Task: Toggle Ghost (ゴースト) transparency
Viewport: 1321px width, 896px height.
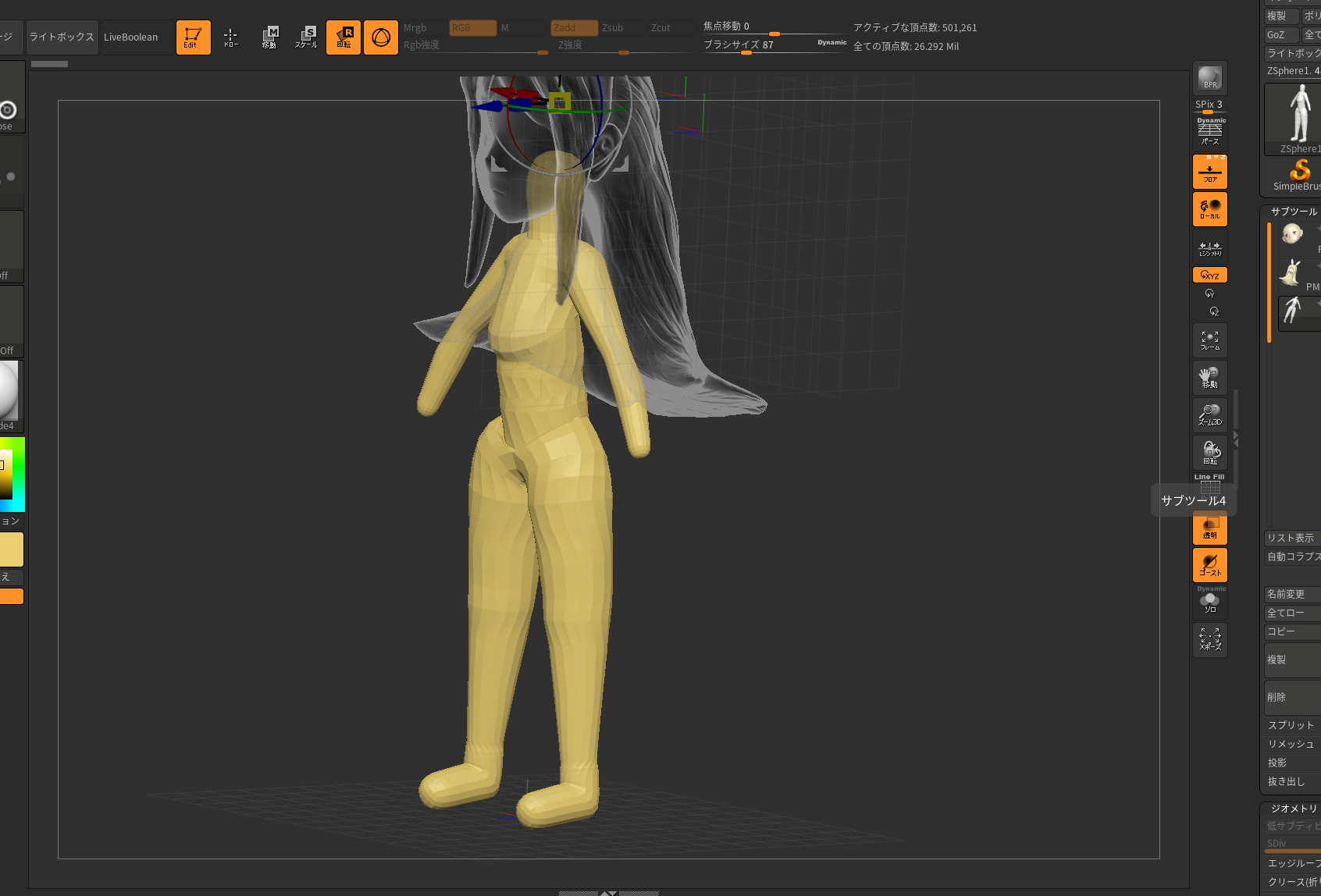Action: 1210,565
